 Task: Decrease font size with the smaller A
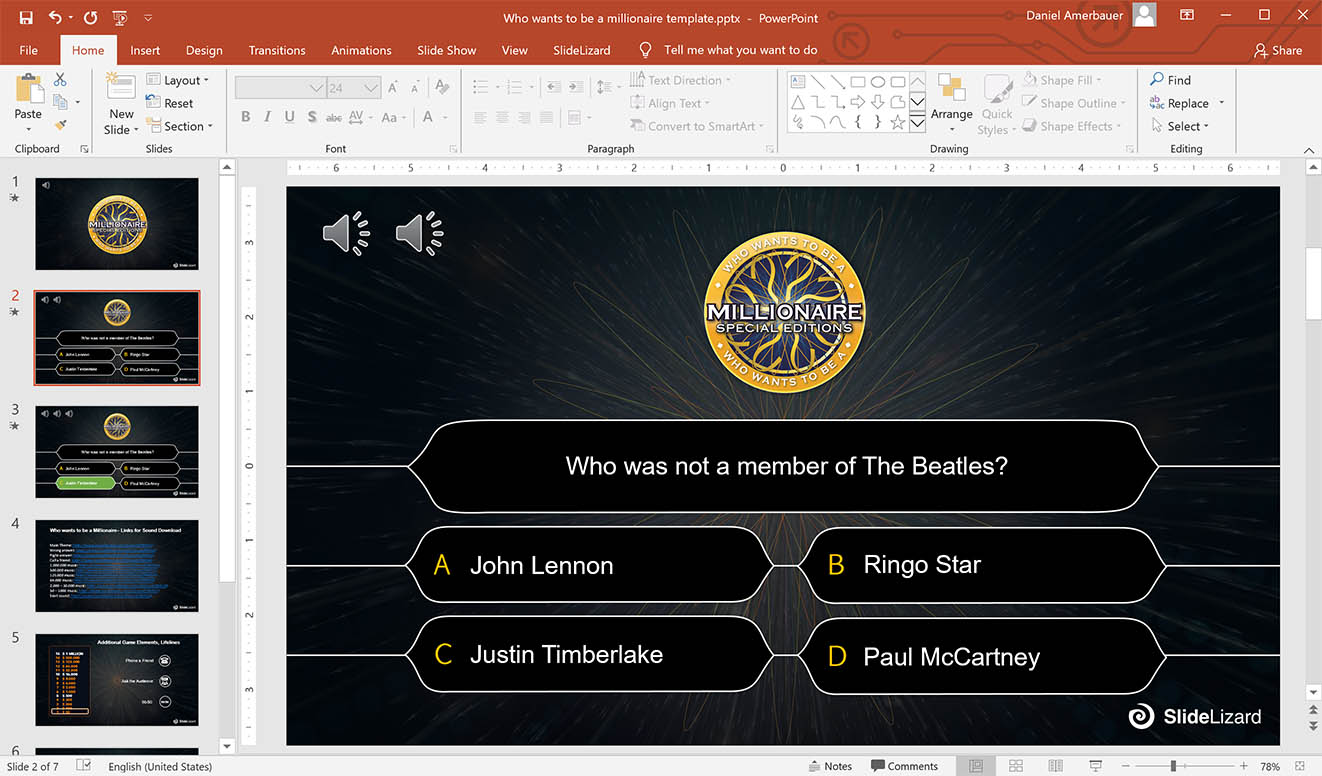[414, 88]
